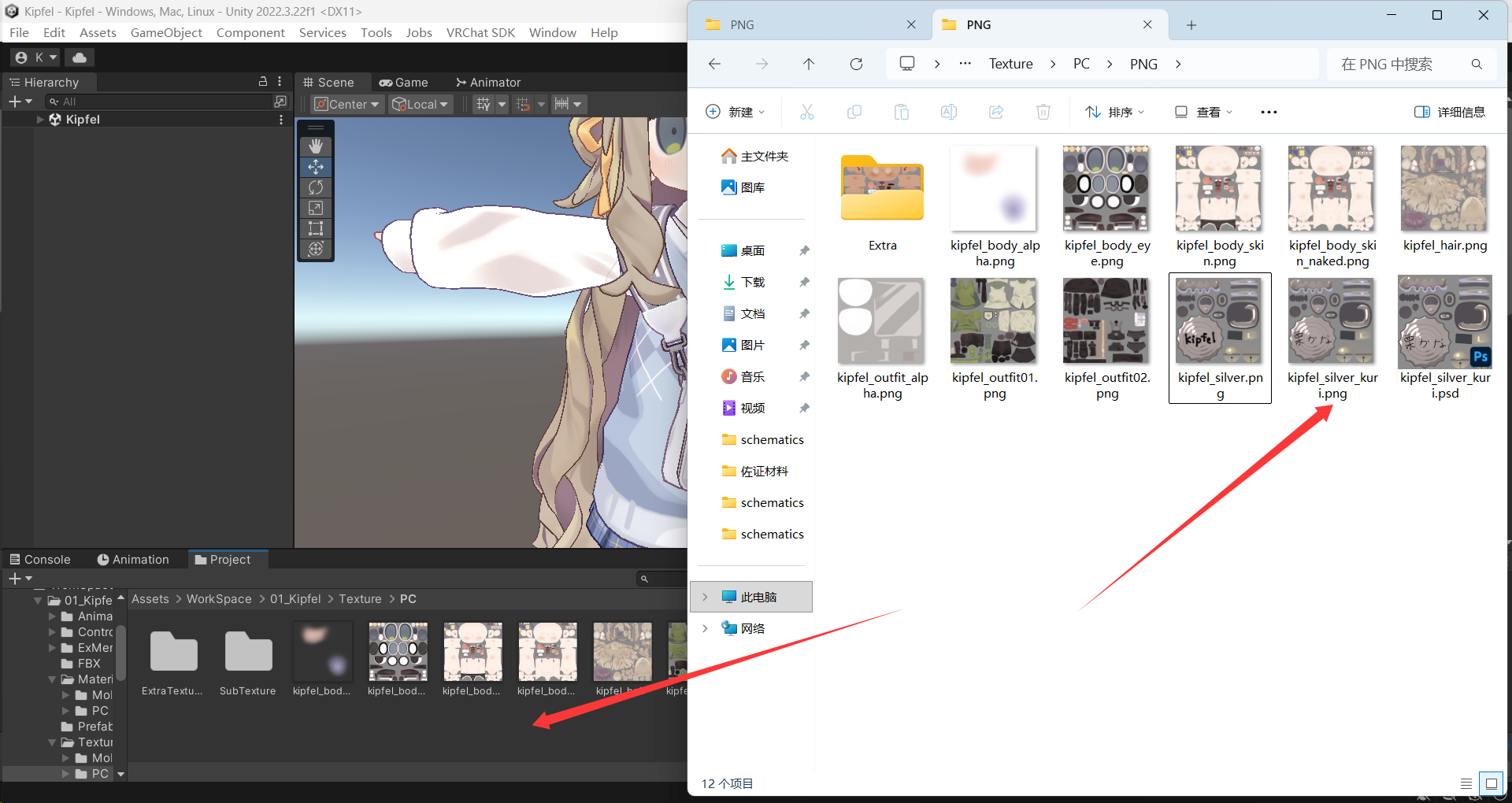Select the Move tool in Scene toolbar

click(x=316, y=167)
